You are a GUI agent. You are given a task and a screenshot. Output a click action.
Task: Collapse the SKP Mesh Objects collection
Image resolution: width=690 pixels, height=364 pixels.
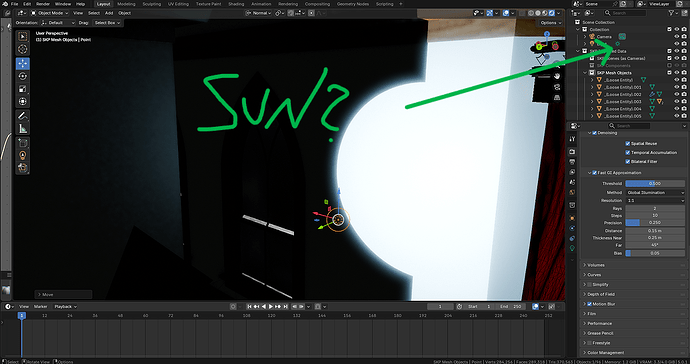[x=585, y=73]
